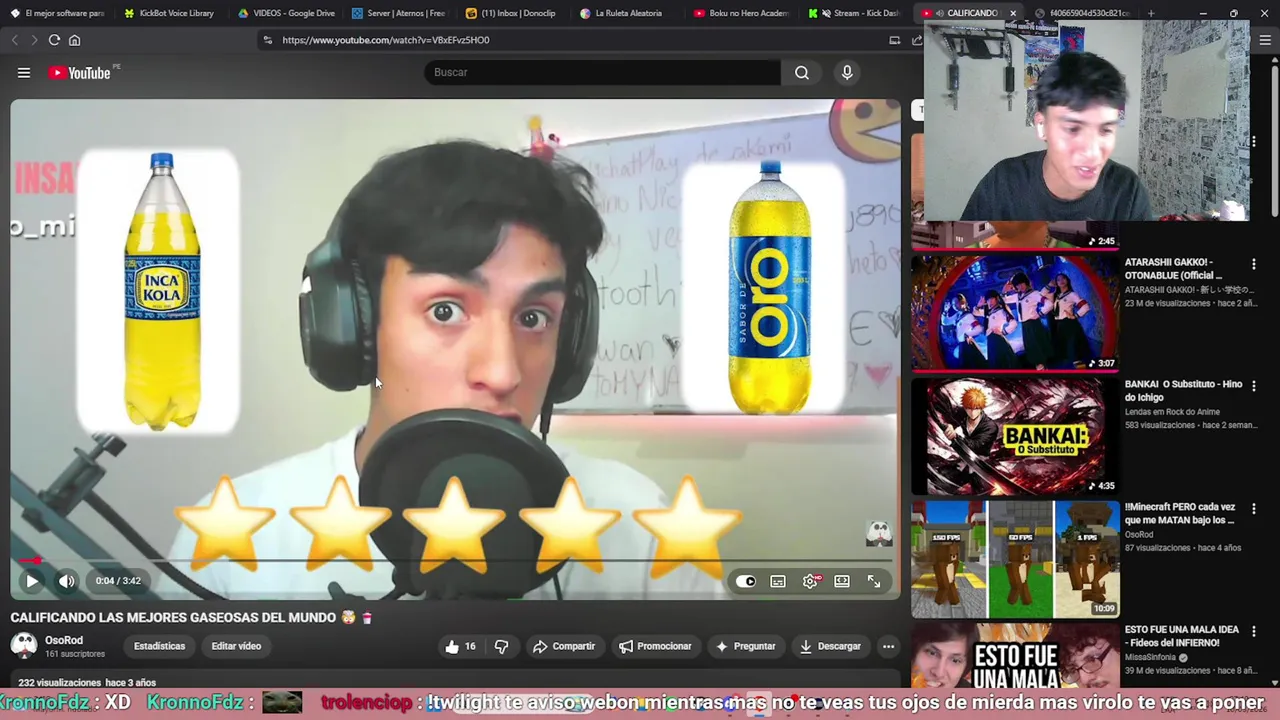Close the active CALIFICANDO tab
This screenshot has height=720, width=1280.
1012,13
